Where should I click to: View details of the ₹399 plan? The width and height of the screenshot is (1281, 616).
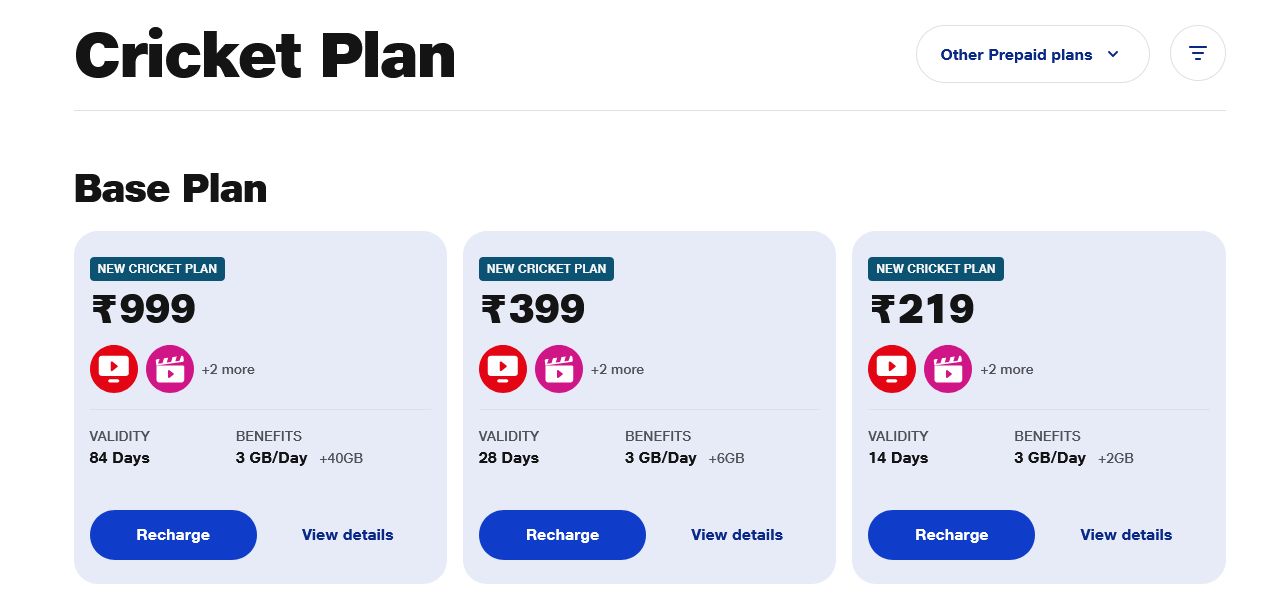pyautogui.click(x=736, y=535)
